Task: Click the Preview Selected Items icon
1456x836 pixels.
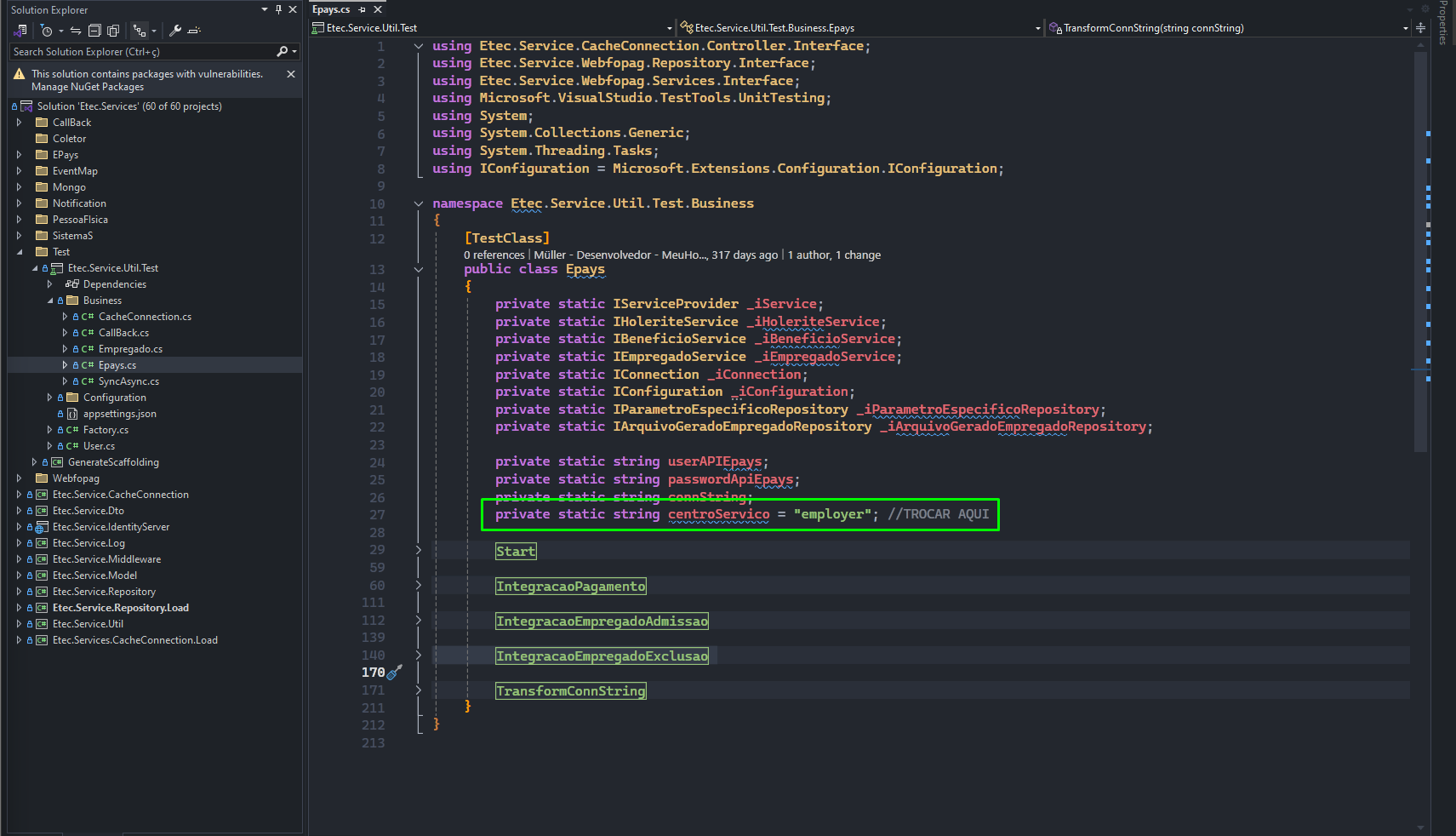Action: click(194, 31)
